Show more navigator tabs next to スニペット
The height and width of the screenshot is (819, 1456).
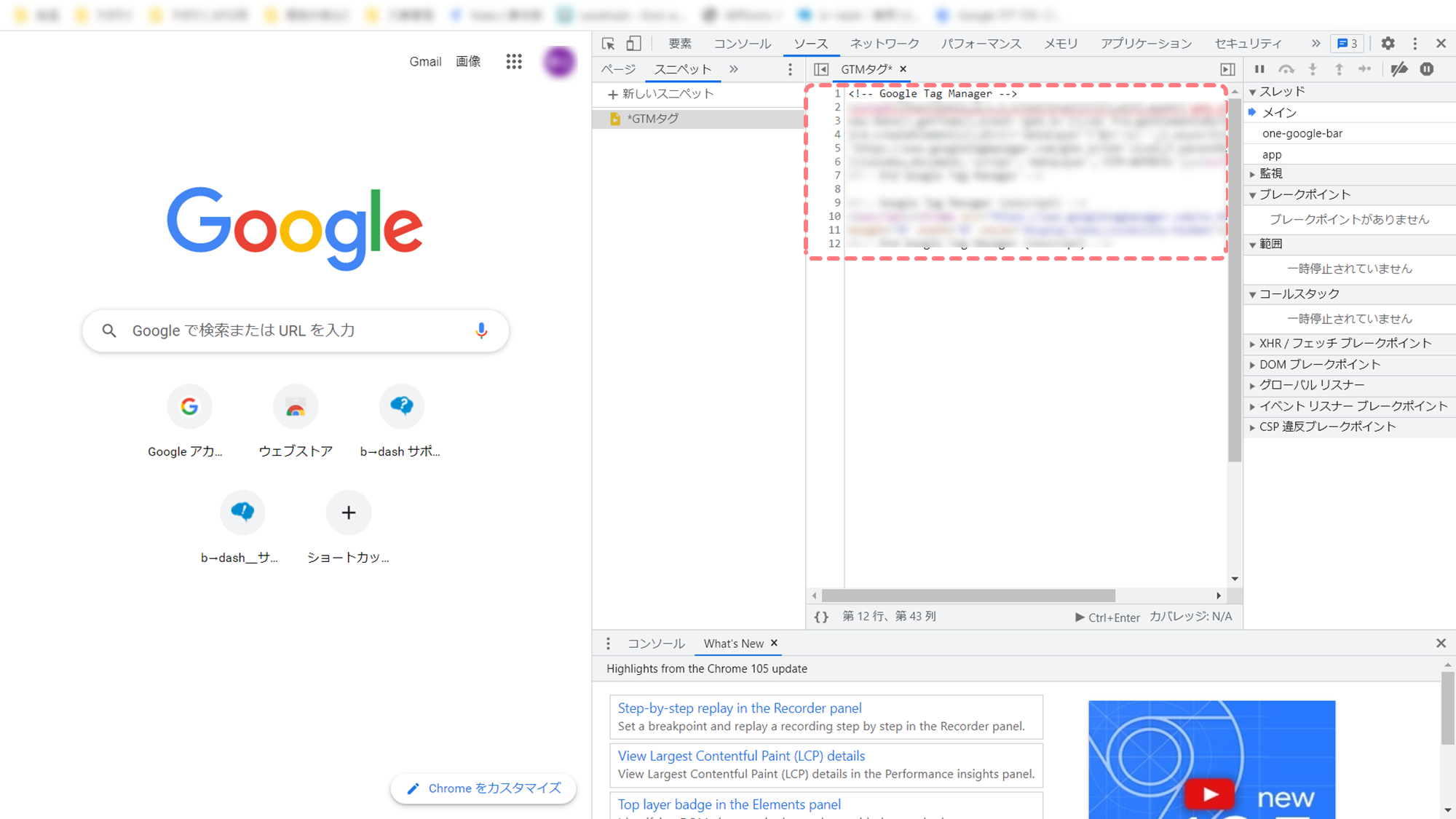tap(734, 69)
